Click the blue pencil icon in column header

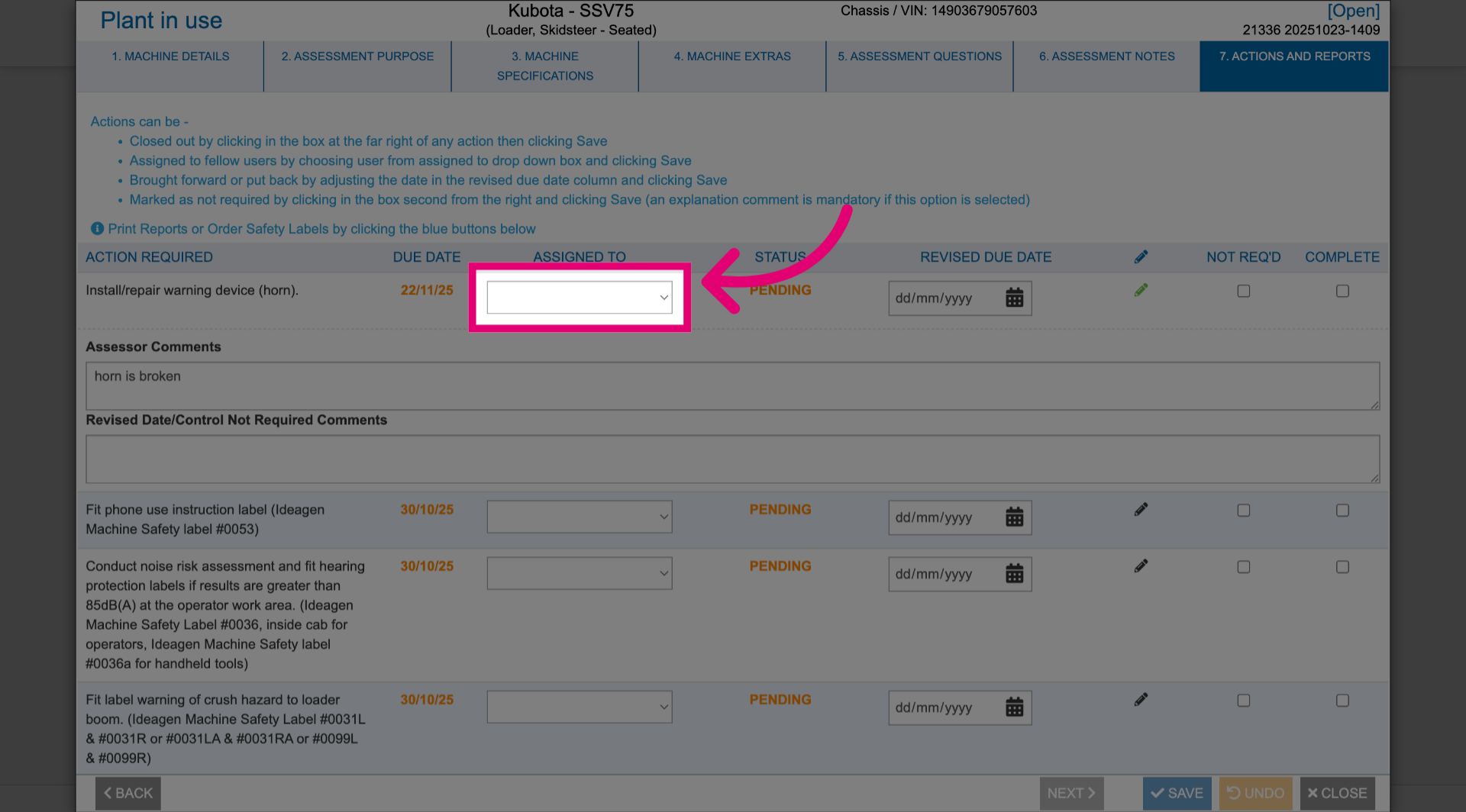(1141, 256)
